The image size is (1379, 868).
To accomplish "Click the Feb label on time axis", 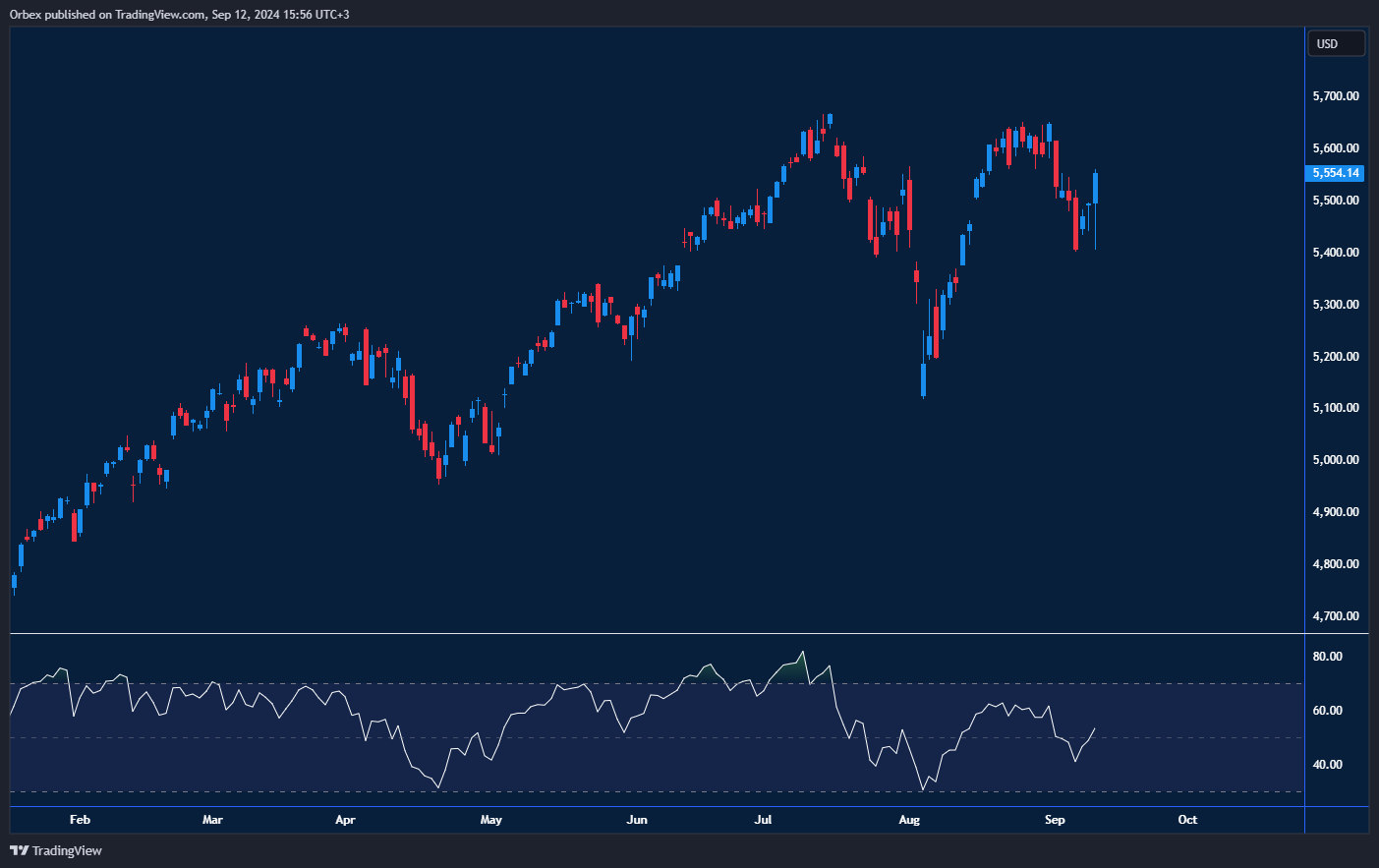I will click(x=80, y=820).
